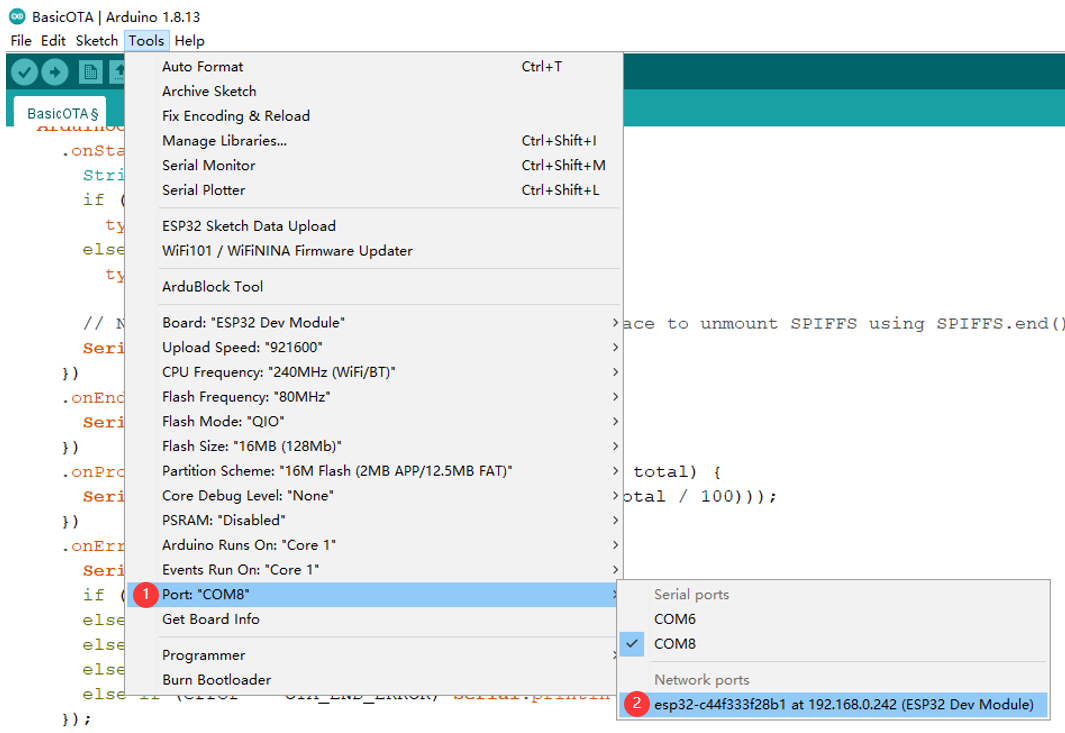Expand Flash Frequency 80MHz submenu
This screenshot has height=733, width=1065.
coord(374,397)
